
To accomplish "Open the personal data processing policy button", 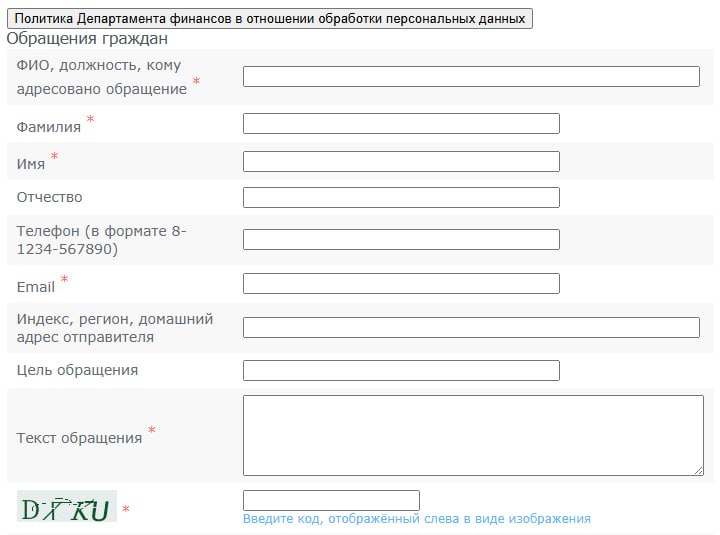I will 270,18.
